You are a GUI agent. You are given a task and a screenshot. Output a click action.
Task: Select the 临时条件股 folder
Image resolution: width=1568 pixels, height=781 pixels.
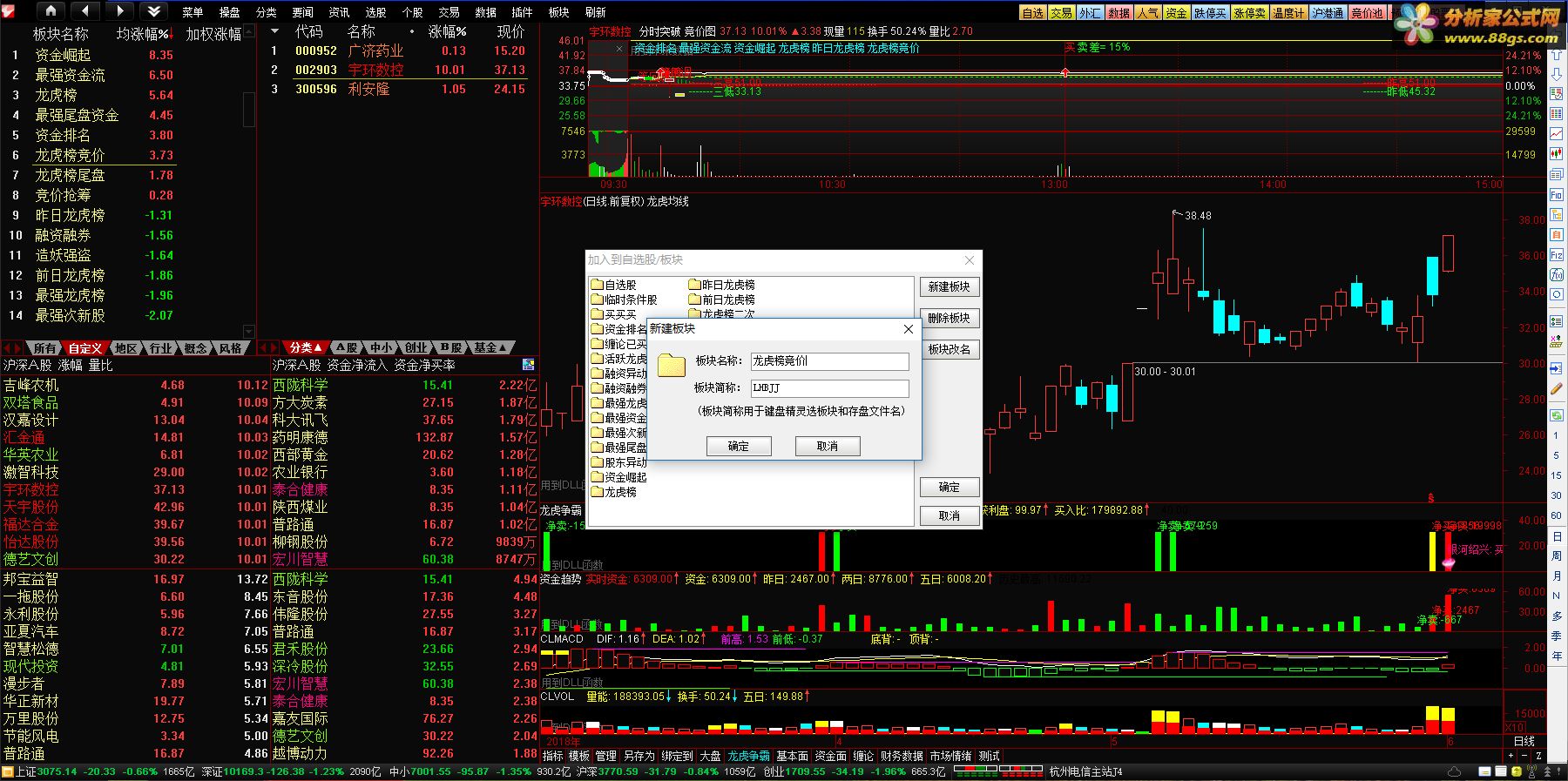tap(624, 300)
